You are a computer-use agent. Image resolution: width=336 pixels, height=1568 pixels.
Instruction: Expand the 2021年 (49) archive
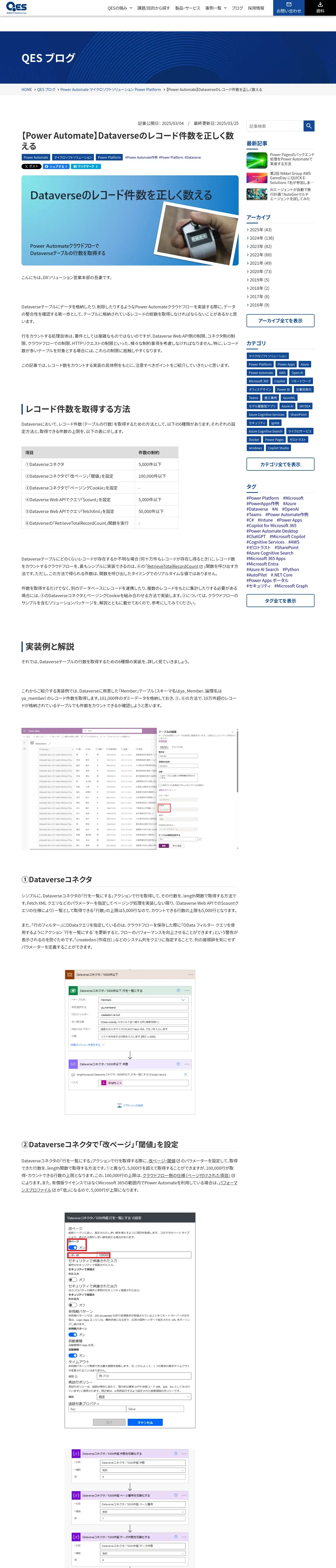click(x=259, y=263)
